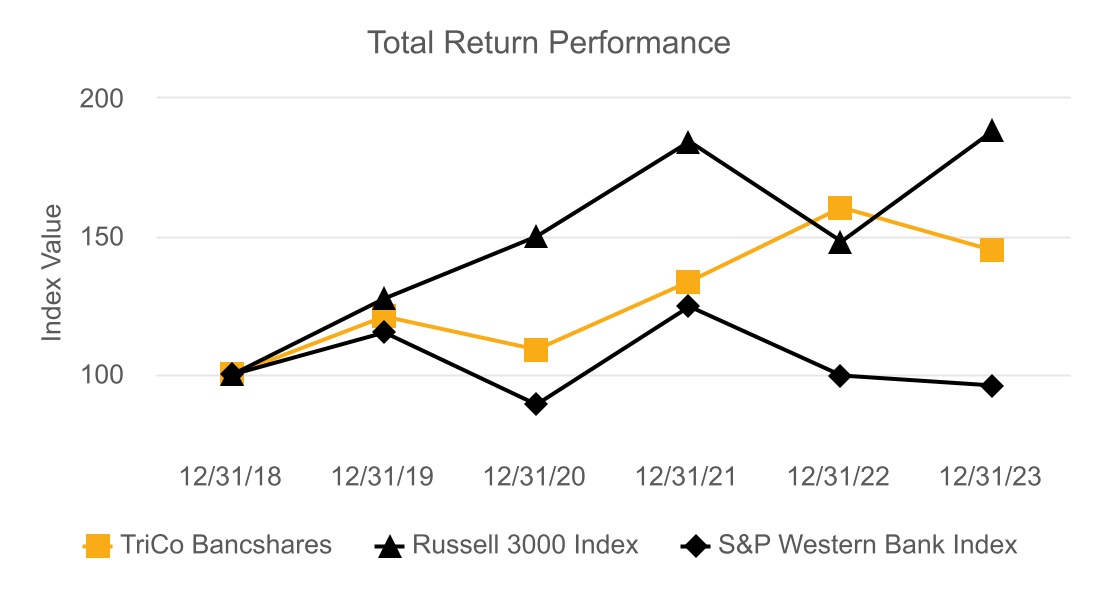
Task: Select Russell 3000 triangle marker at 12/31/21
Action: (x=688, y=144)
